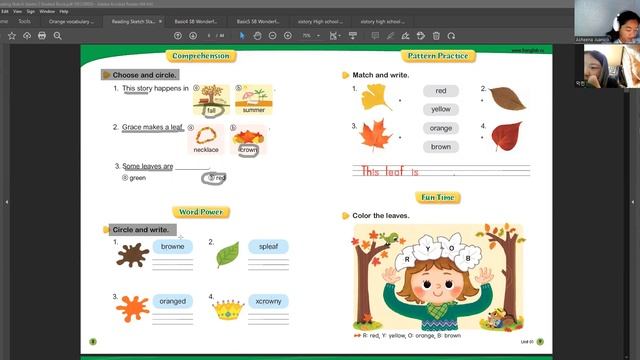
Task: Click the 'Match and write.' instruction
Action: pyautogui.click(x=380, y=75)
